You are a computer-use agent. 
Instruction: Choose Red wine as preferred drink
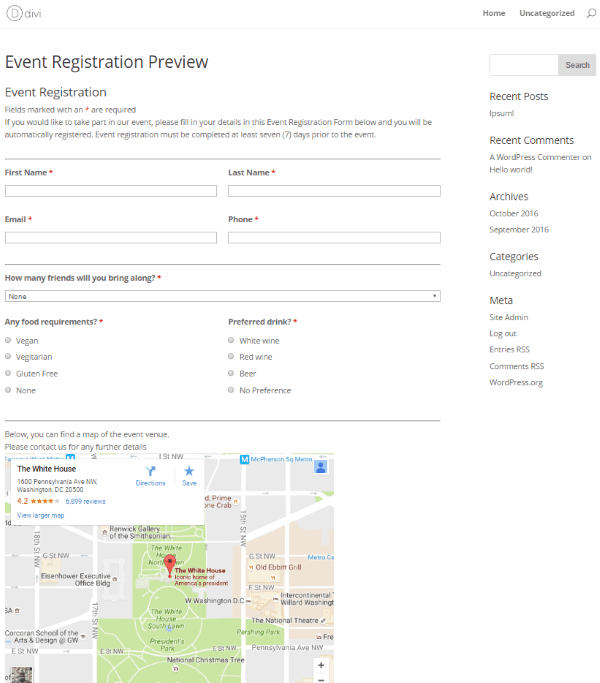coord(231,356)
